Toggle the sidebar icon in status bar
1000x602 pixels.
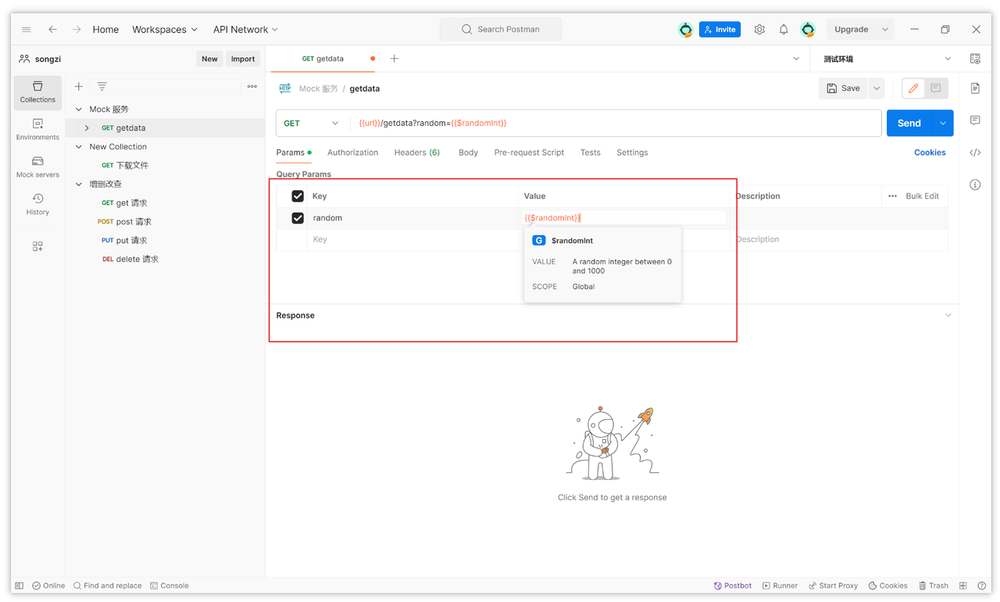(19, 585)
